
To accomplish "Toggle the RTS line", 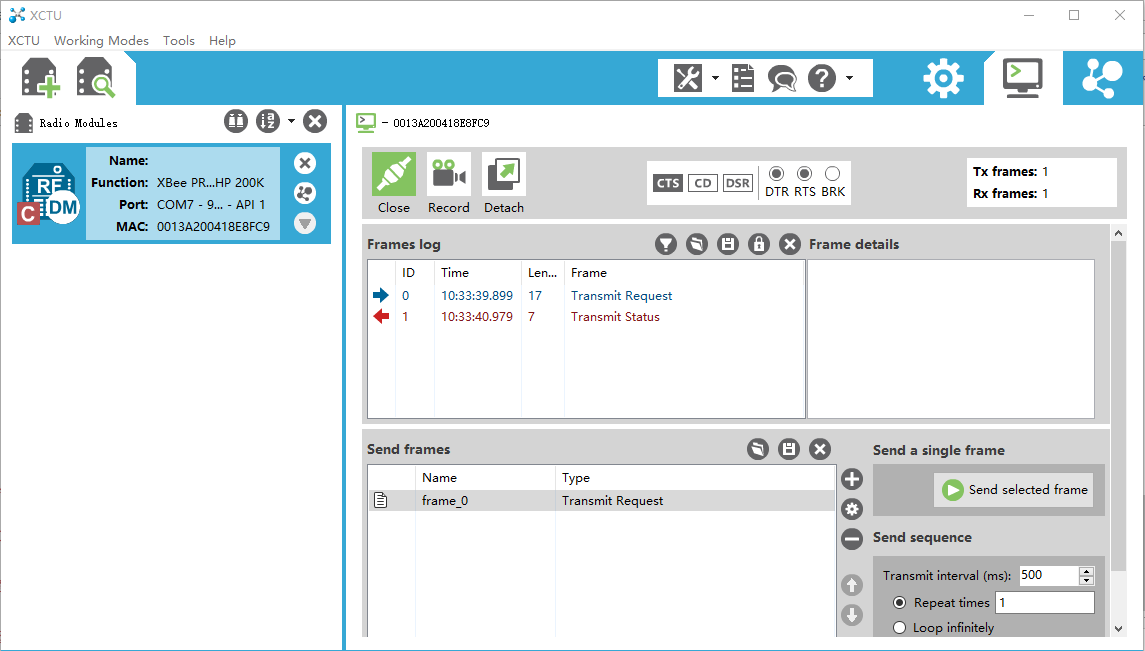I will tap(804, 174).
